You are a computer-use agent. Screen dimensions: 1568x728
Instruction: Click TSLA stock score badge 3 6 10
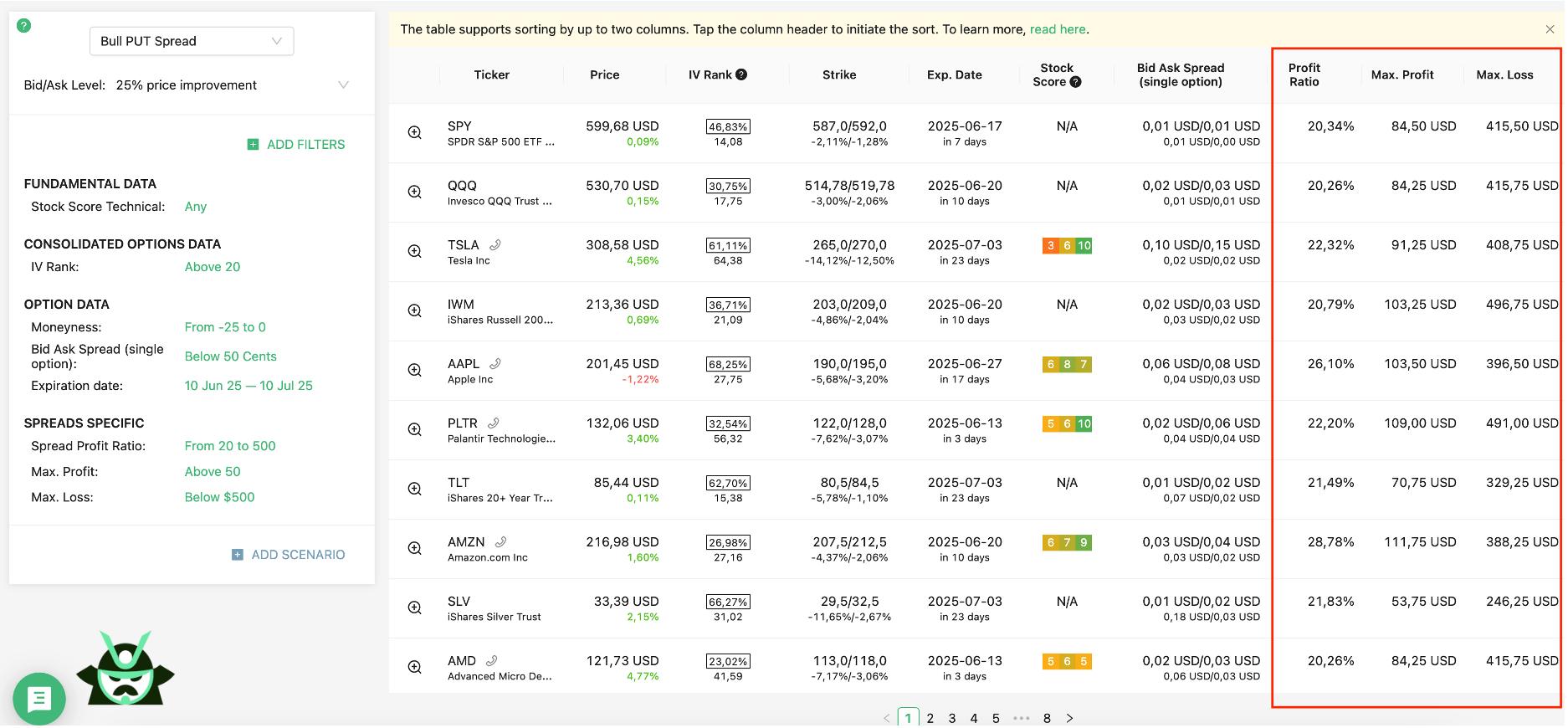(1067, 246)
